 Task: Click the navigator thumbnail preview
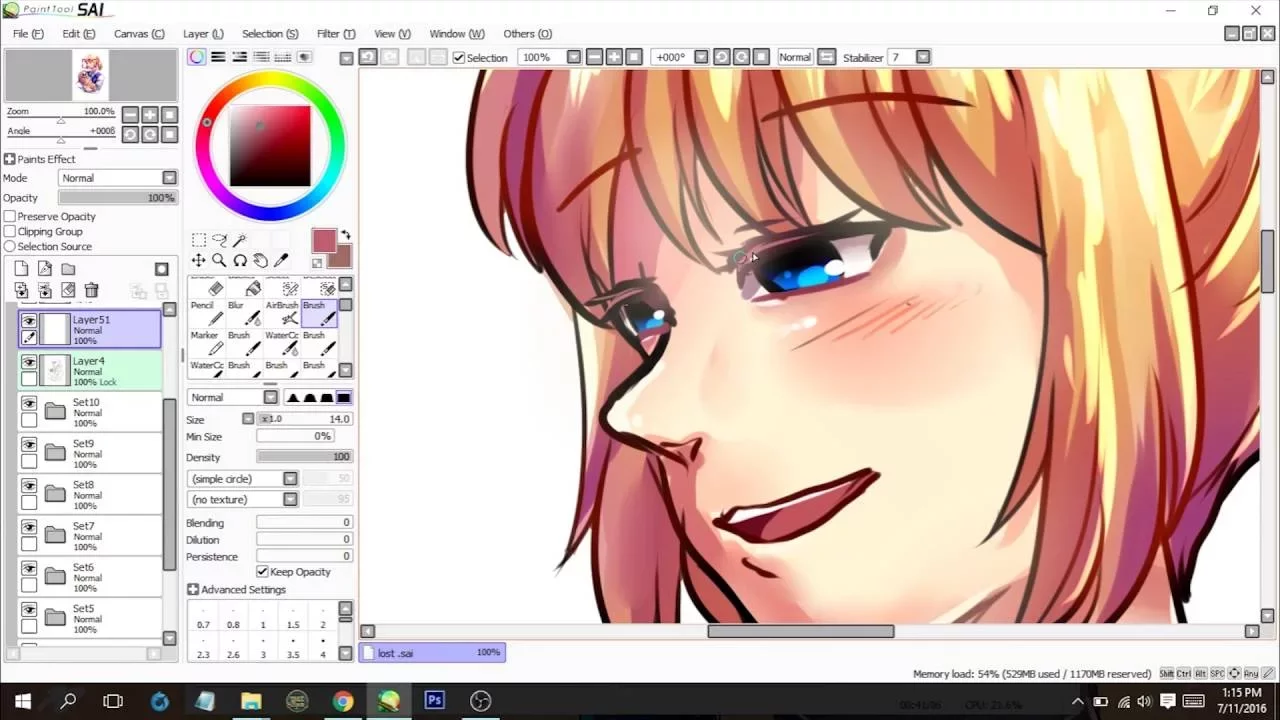click(91, 75)
